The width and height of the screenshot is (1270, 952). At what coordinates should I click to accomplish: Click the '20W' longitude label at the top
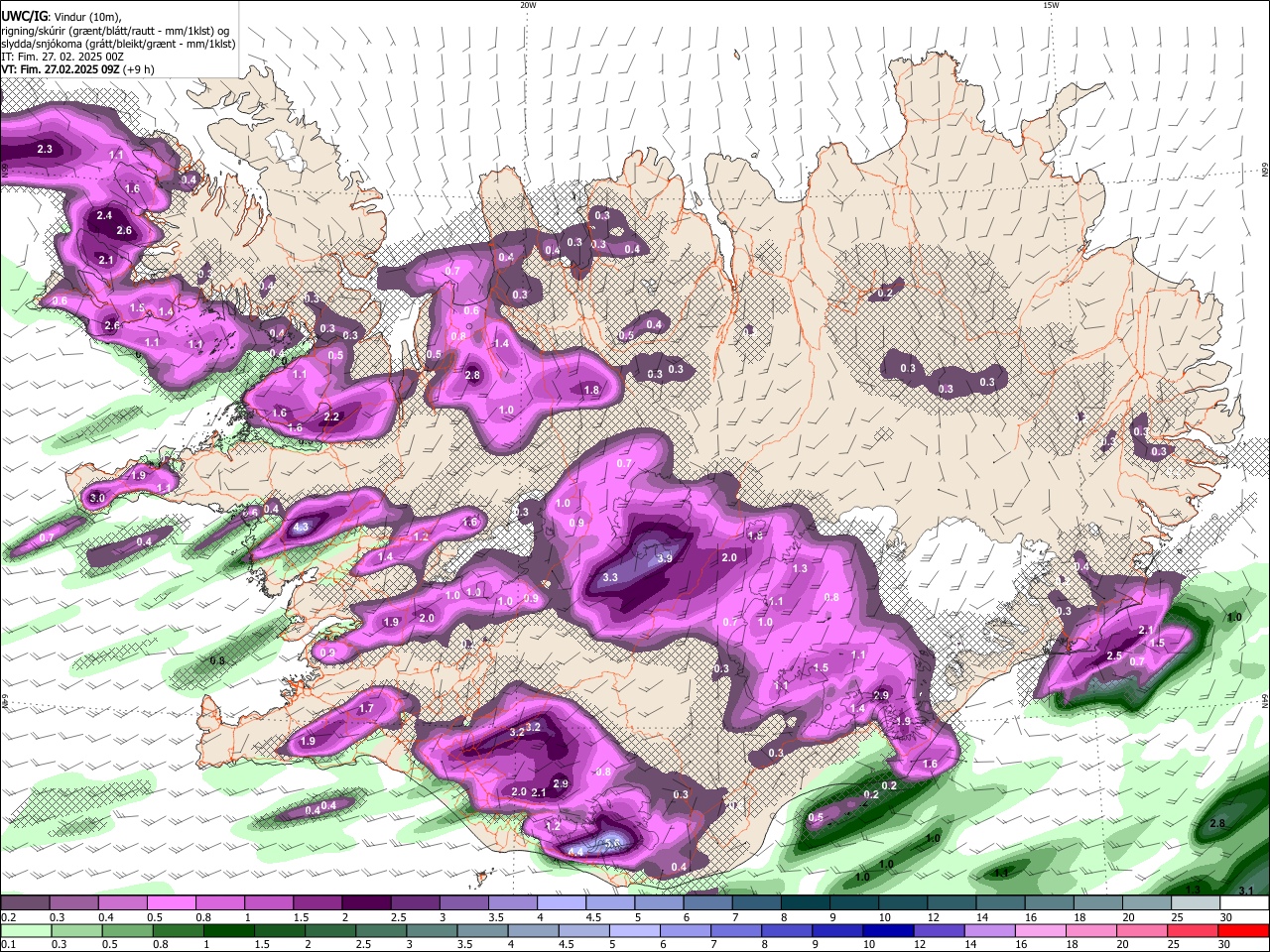click(528, 5)
